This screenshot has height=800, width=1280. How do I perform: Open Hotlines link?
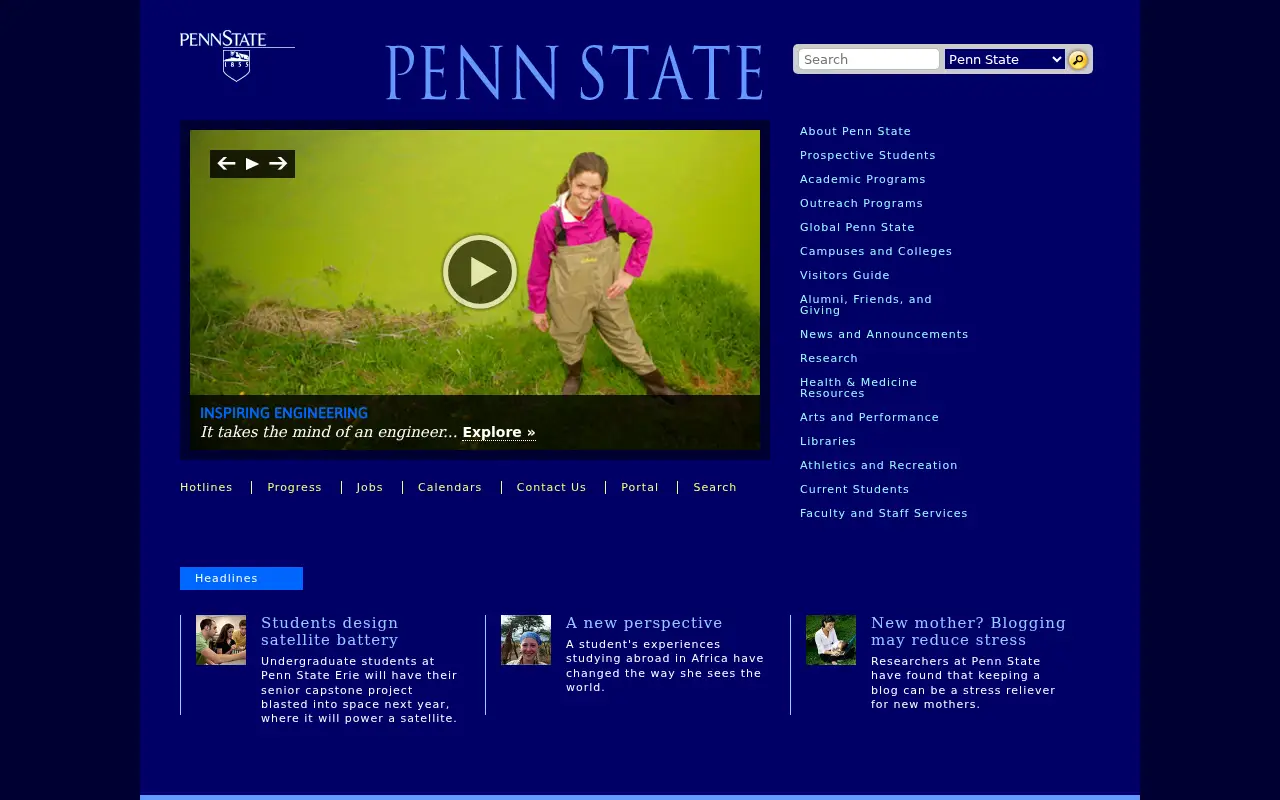(x=206, y=488)
